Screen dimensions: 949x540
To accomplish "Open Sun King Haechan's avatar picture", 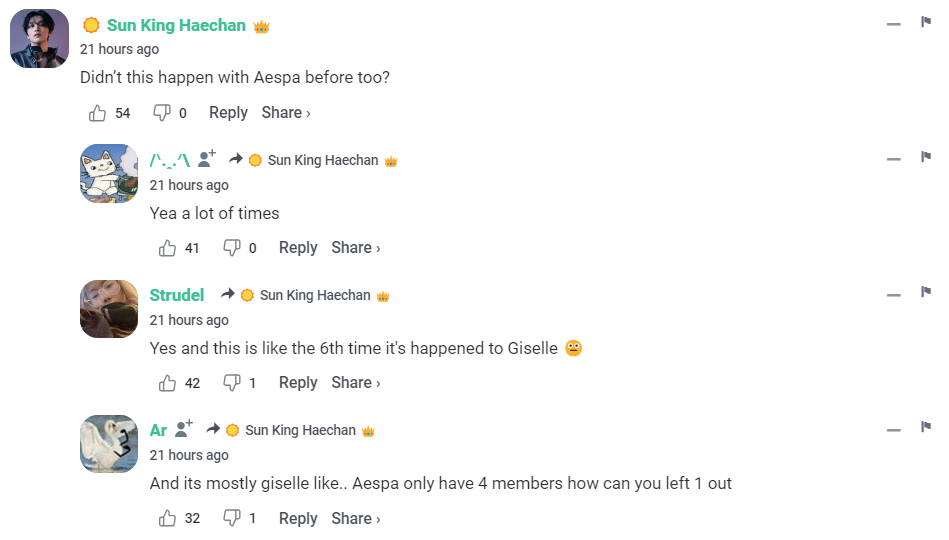I will point(39,39).
